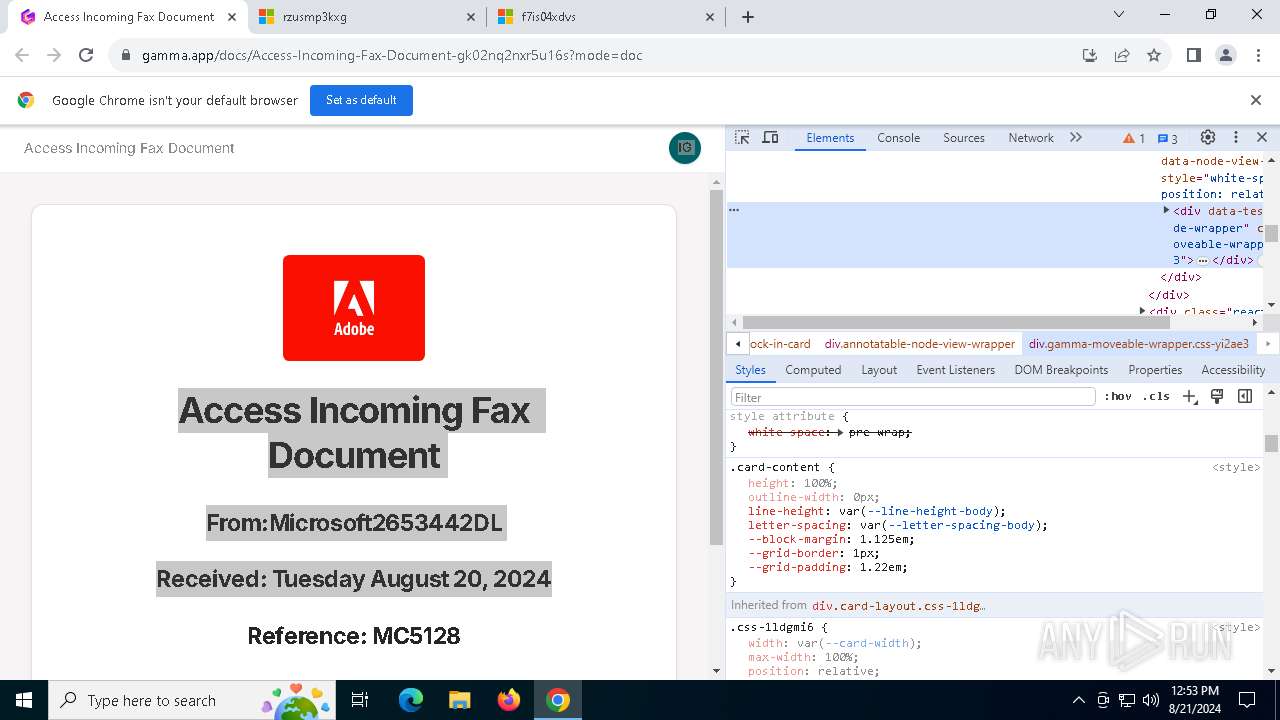Toggle the :hov element state panel

1118,397
